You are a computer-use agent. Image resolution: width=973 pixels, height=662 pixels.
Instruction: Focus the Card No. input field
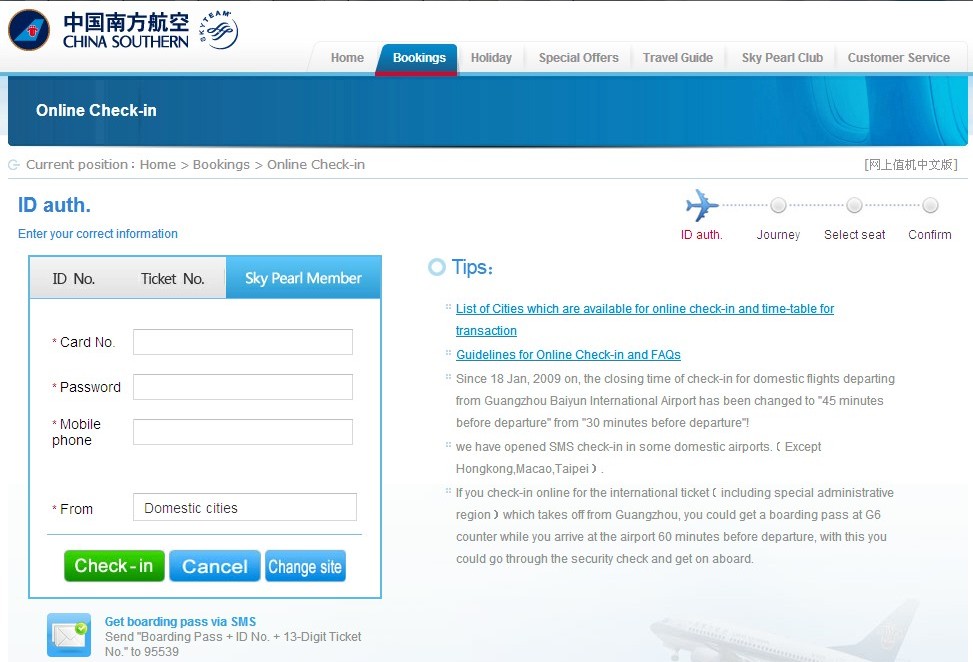243,342
